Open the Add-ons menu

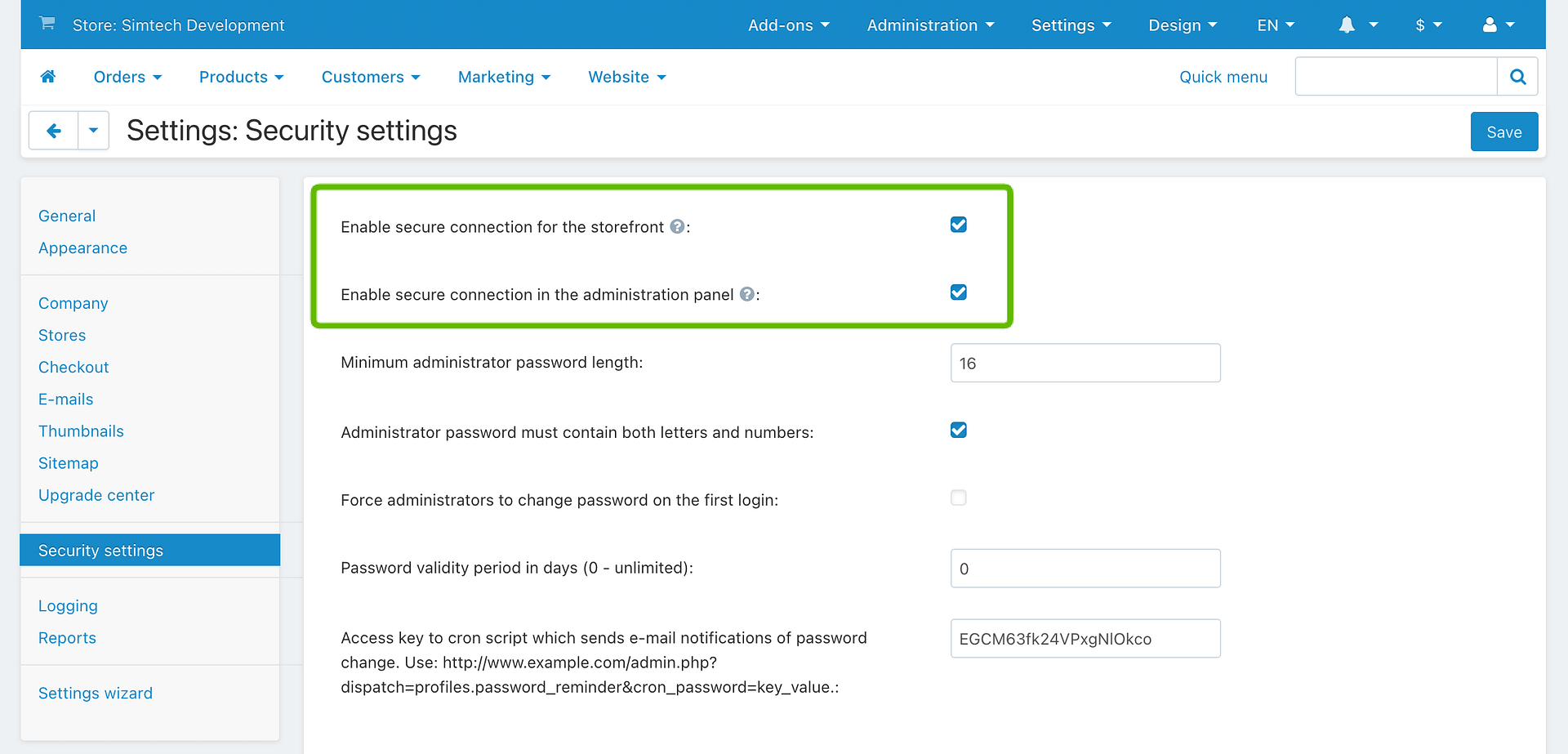(788, 25)
